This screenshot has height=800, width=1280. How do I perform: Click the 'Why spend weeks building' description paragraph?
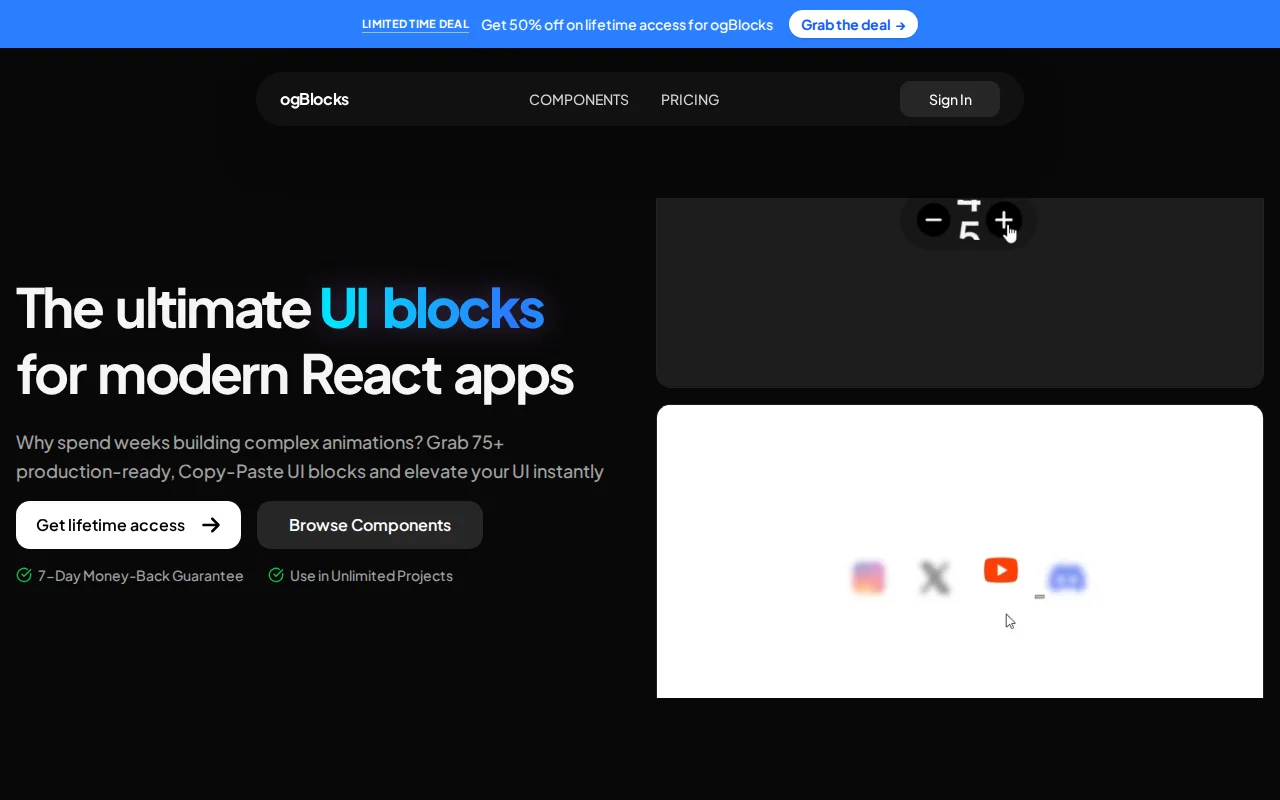click(310, 457)
